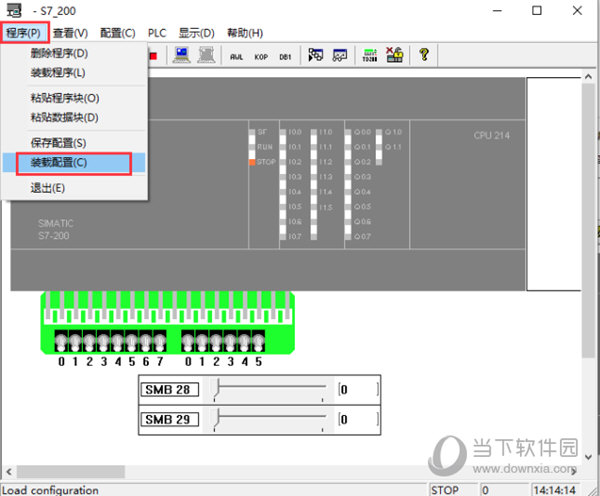Minimize the S7_200 window

(497, 11)
